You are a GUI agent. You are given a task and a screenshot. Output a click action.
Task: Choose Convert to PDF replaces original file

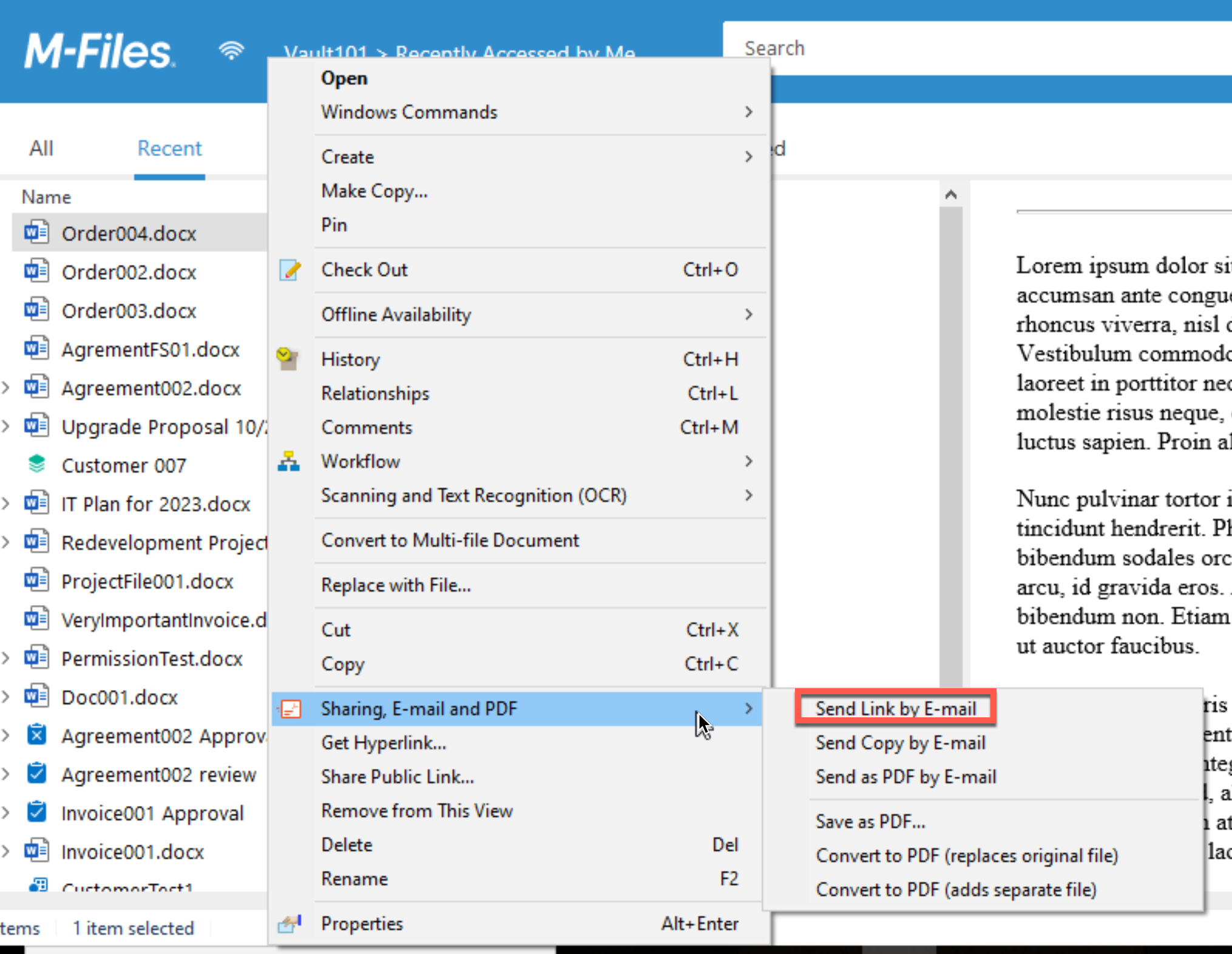click(983, 856)
